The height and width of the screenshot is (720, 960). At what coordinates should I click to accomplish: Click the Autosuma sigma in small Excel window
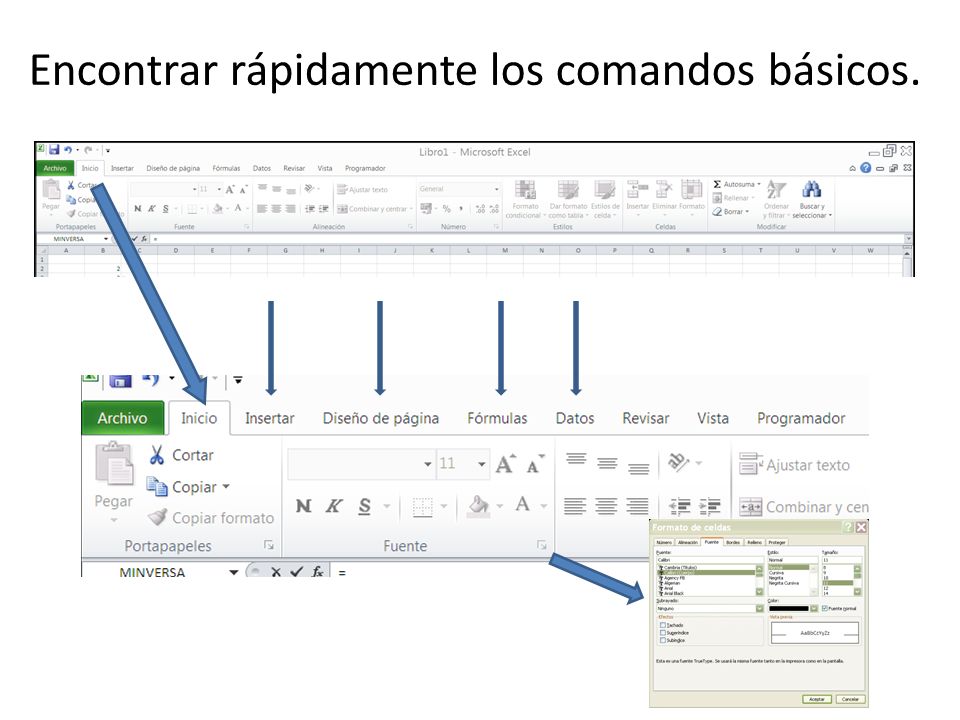[717, 184]
